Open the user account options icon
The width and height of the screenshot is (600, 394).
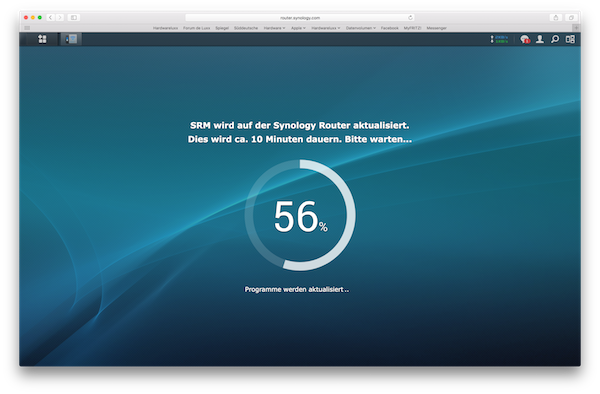click(540, 39)
